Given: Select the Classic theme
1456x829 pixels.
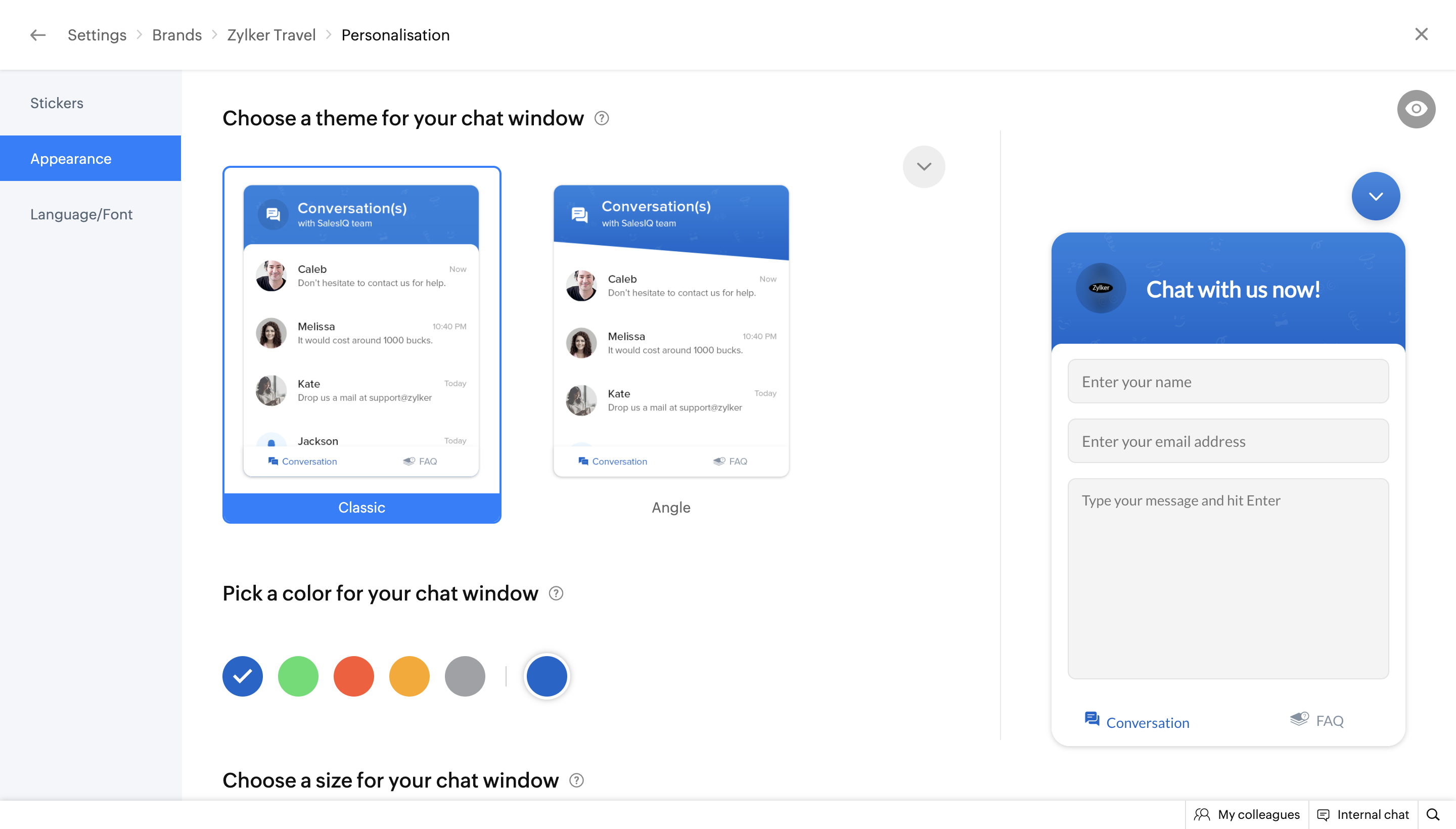Looking at the screenshot, I should (361, 344).
